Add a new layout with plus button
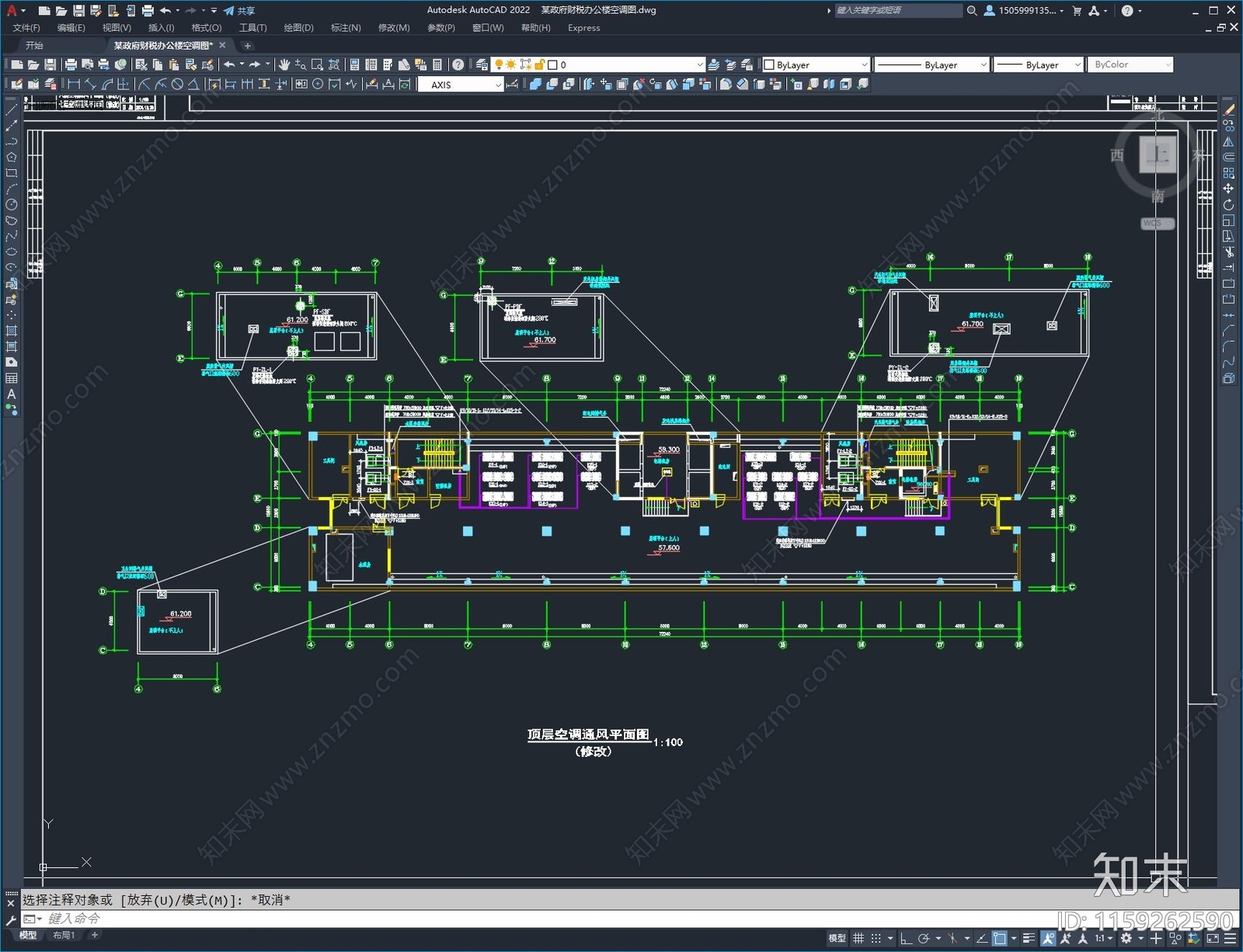 click(95, 935)
